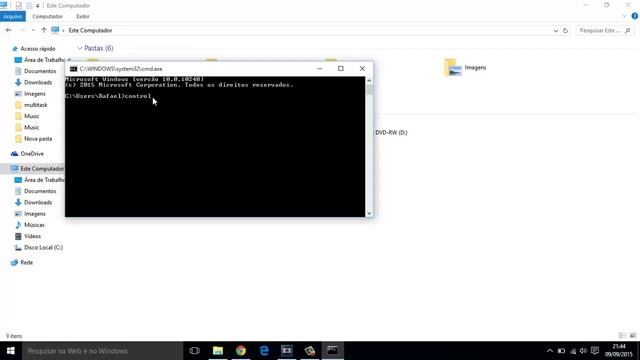Refresh the Este Computador view
Image resolution: width=640 pixels, height=360 pixels.
point(565,31)
